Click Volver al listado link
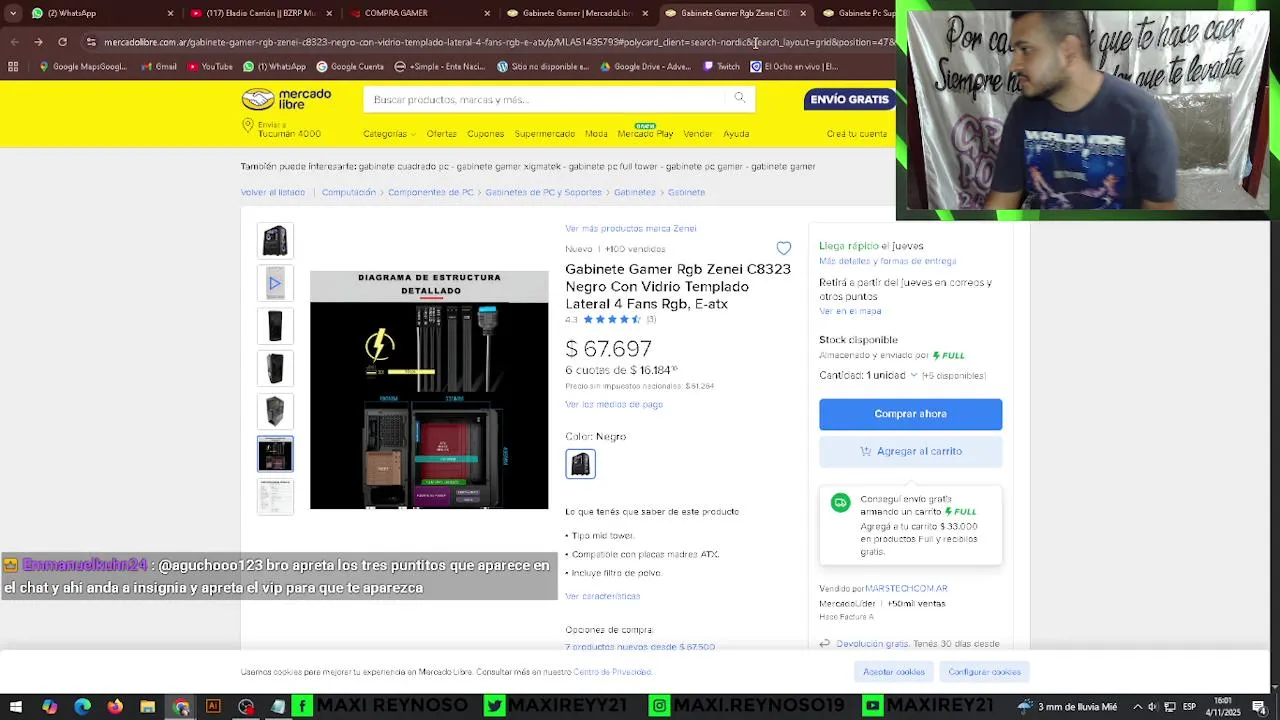Viewport: 1280px width, 720px height. [273, 192]
